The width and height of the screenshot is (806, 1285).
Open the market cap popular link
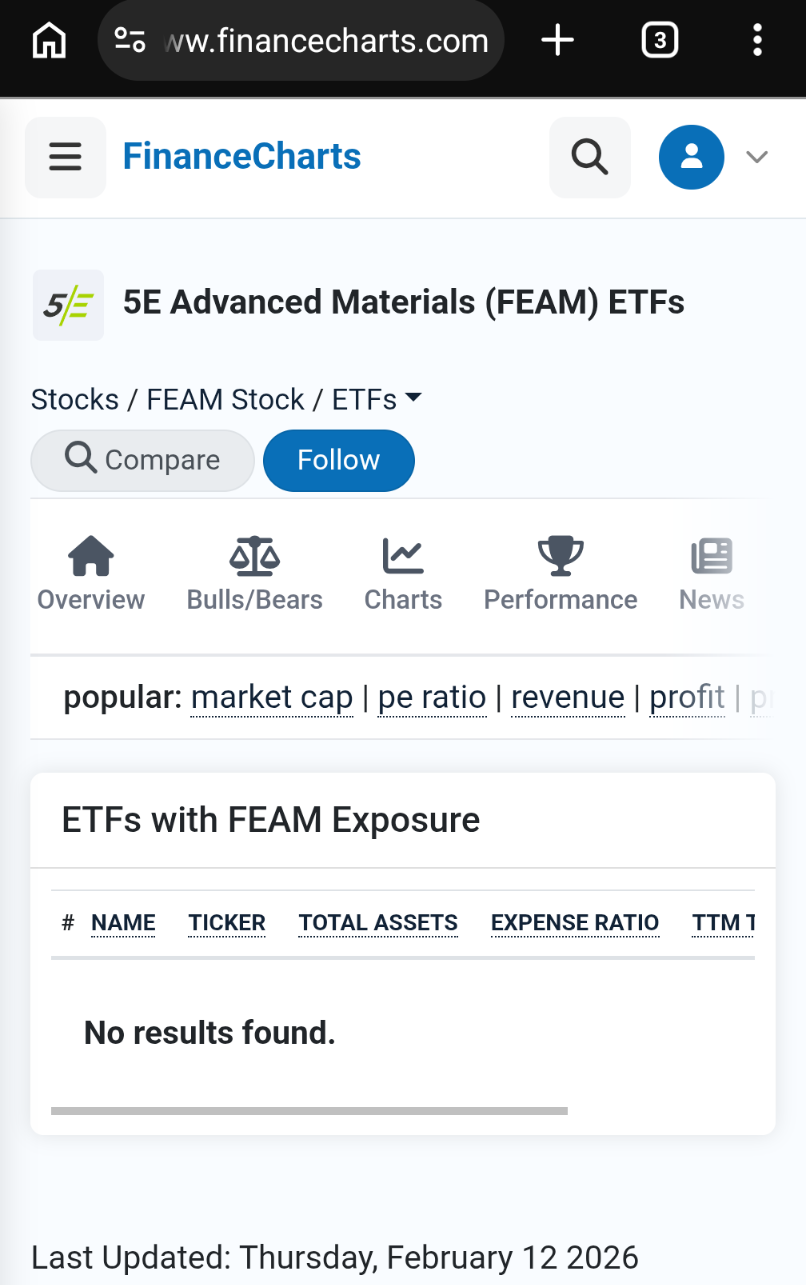coord(271,697)
